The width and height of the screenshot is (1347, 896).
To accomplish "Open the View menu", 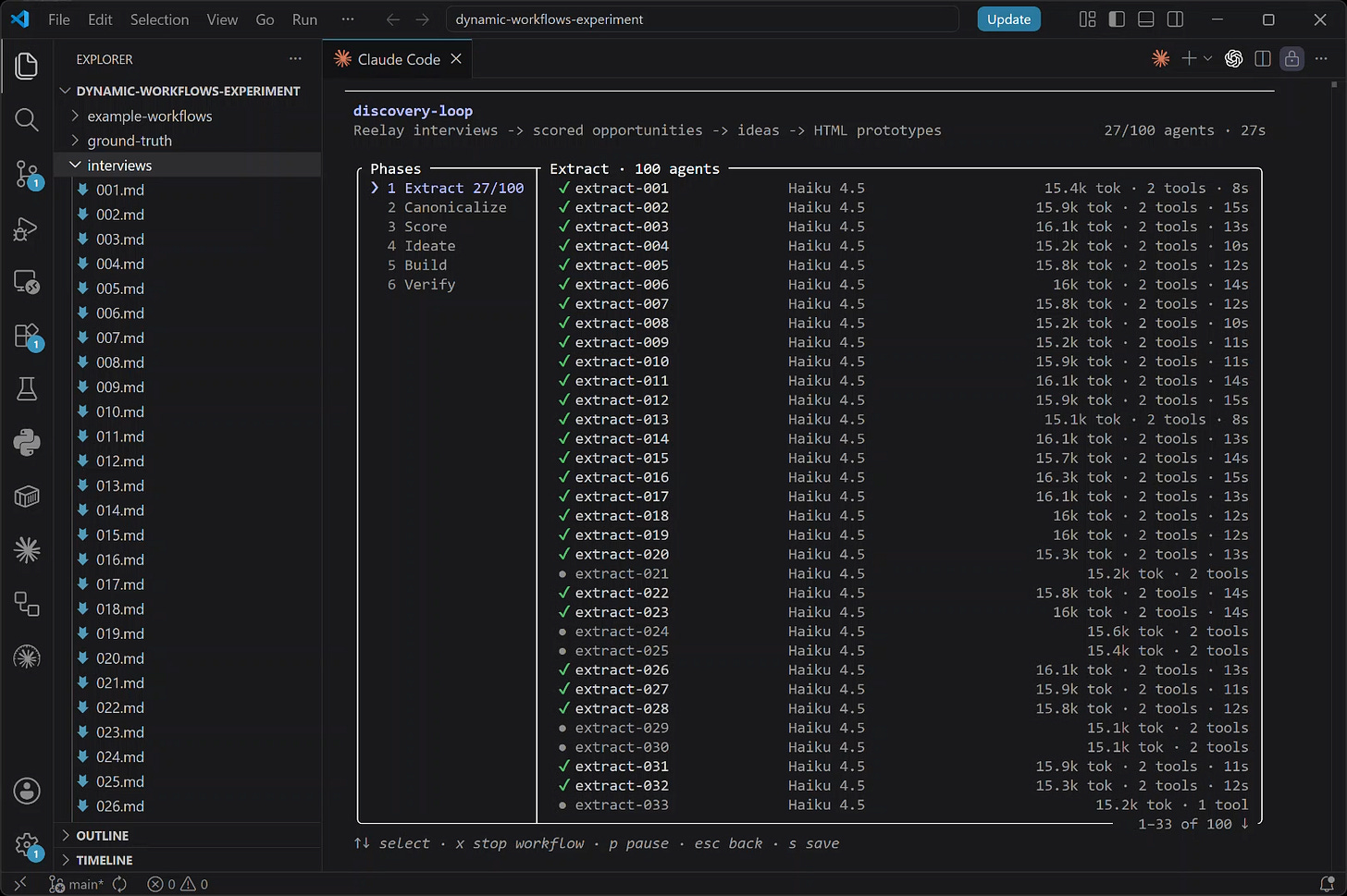I will pos(222,19).
